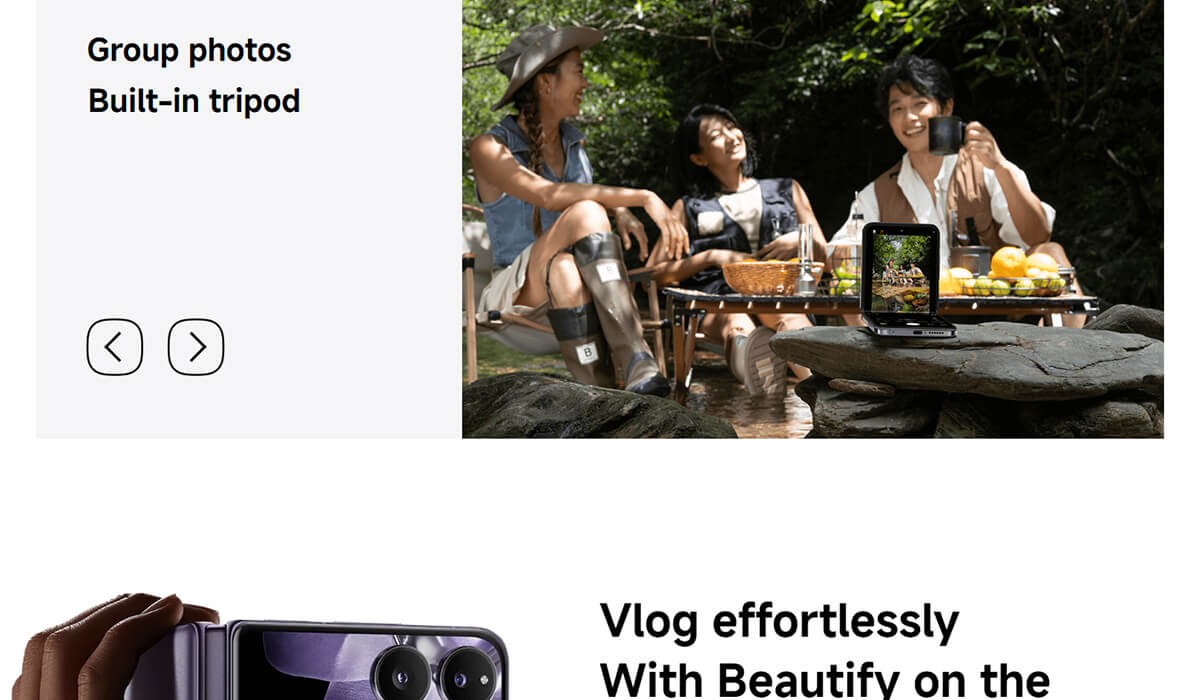Click the hand holding the purple phone
The width and height of the screenshot is (1200, 700).
(x=110, y=648)
